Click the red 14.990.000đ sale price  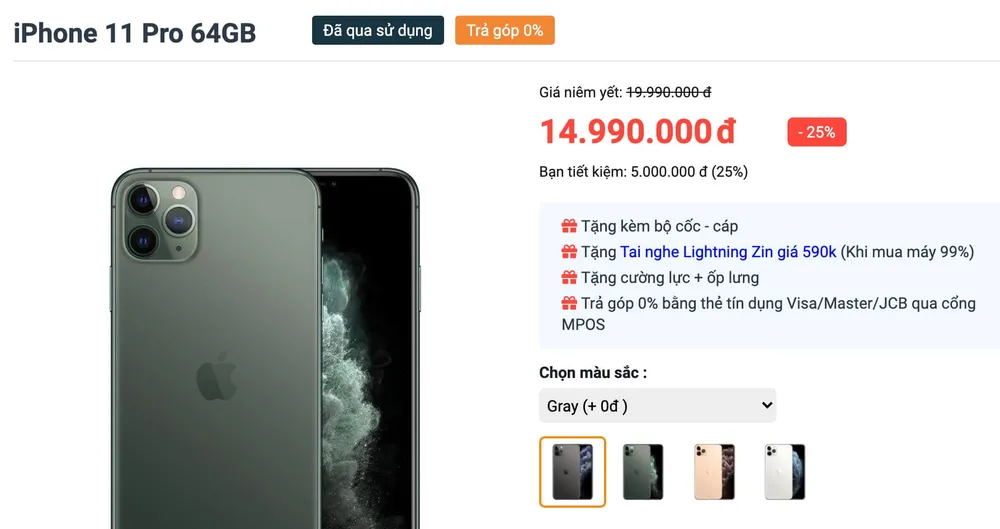click(x=638, y=131)
